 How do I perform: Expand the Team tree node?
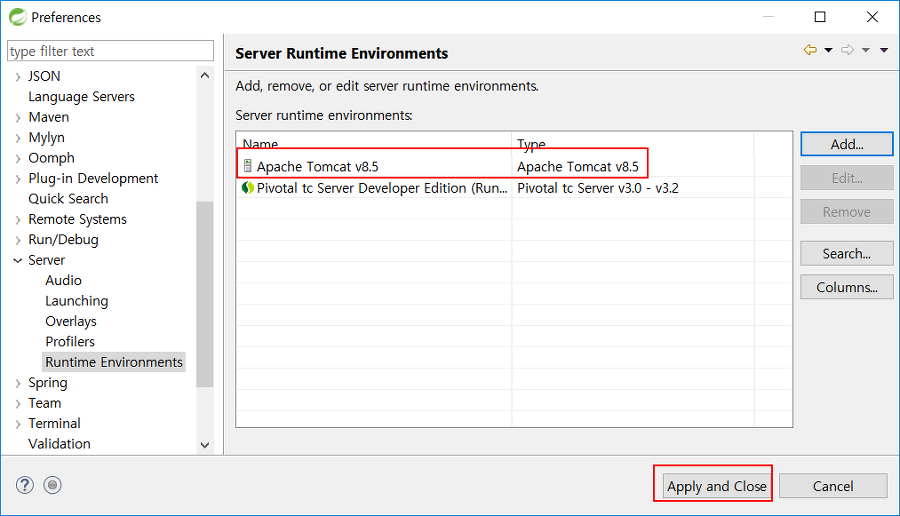point(18,404)
